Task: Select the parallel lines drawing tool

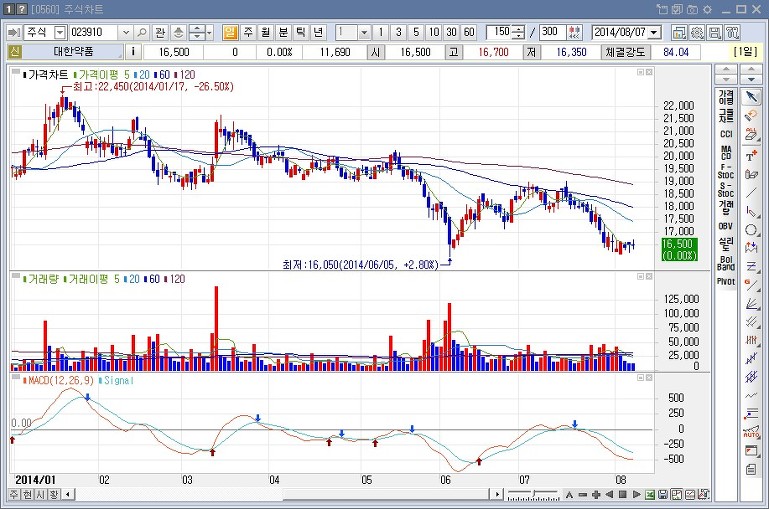Action: [x=751, y=322]
